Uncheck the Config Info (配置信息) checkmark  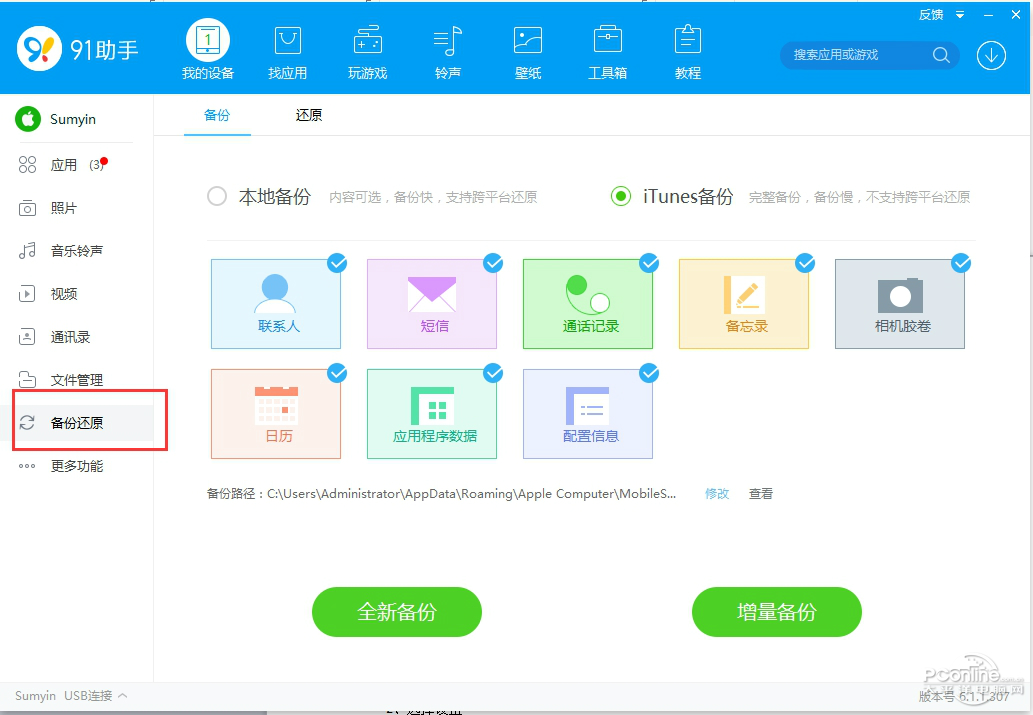650,374
